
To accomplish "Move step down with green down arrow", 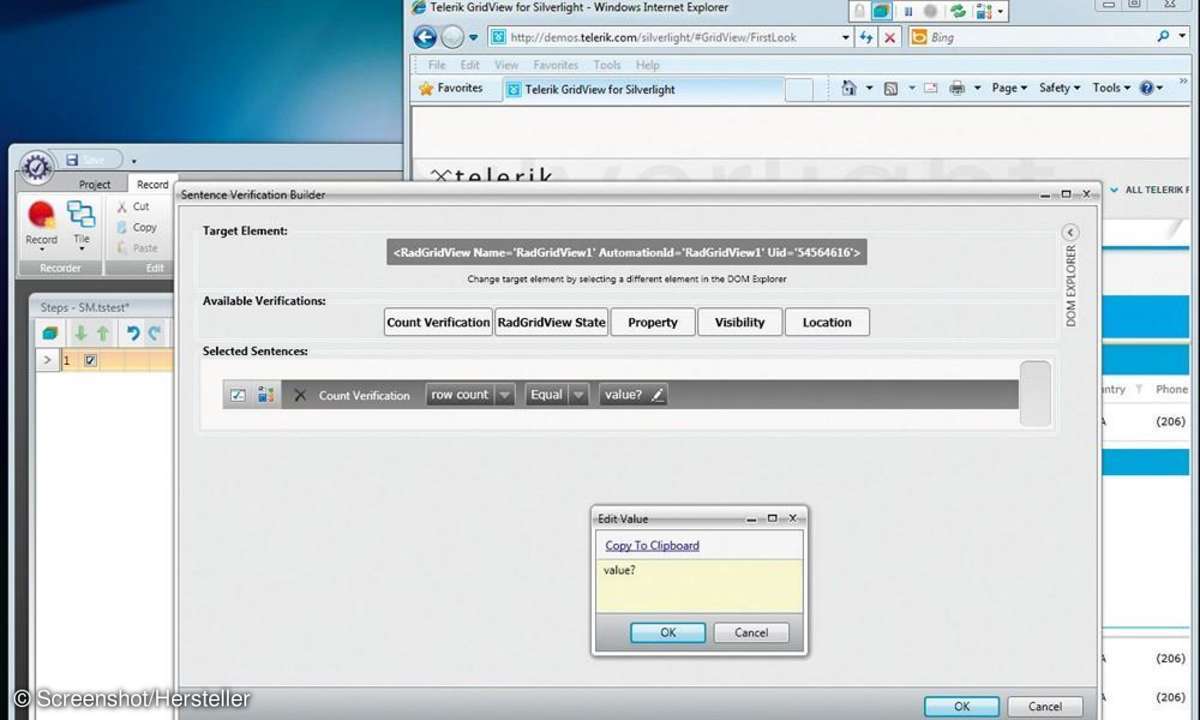I will tap(81, 333).
